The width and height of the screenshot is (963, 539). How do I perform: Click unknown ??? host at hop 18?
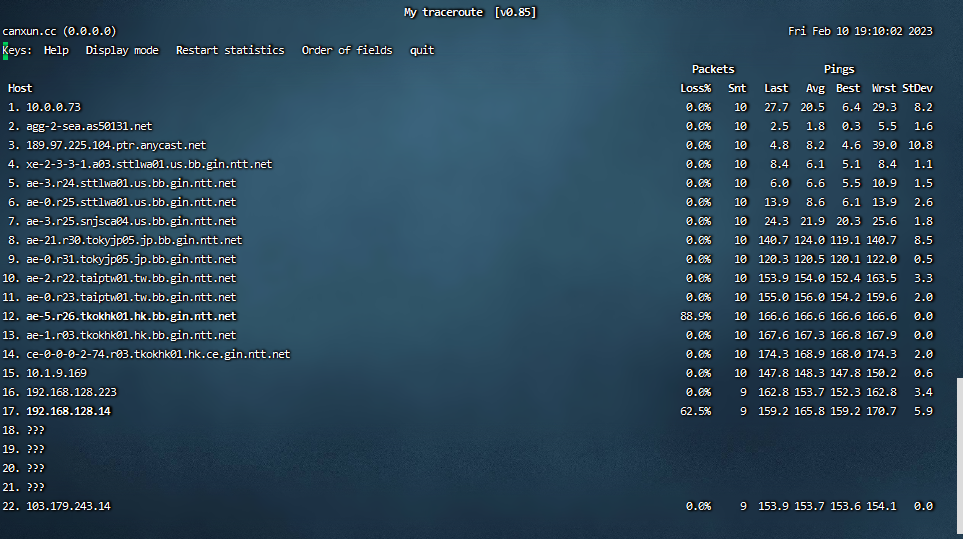click(x=36, y=430)
